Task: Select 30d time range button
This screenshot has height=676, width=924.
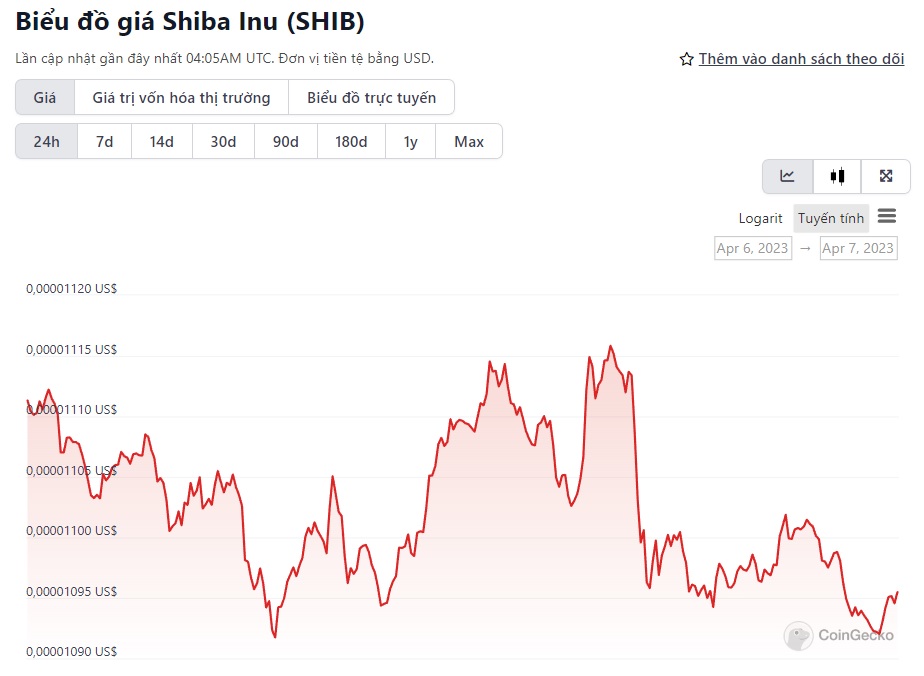Action: pyautogui.click(x=223, y=141)
